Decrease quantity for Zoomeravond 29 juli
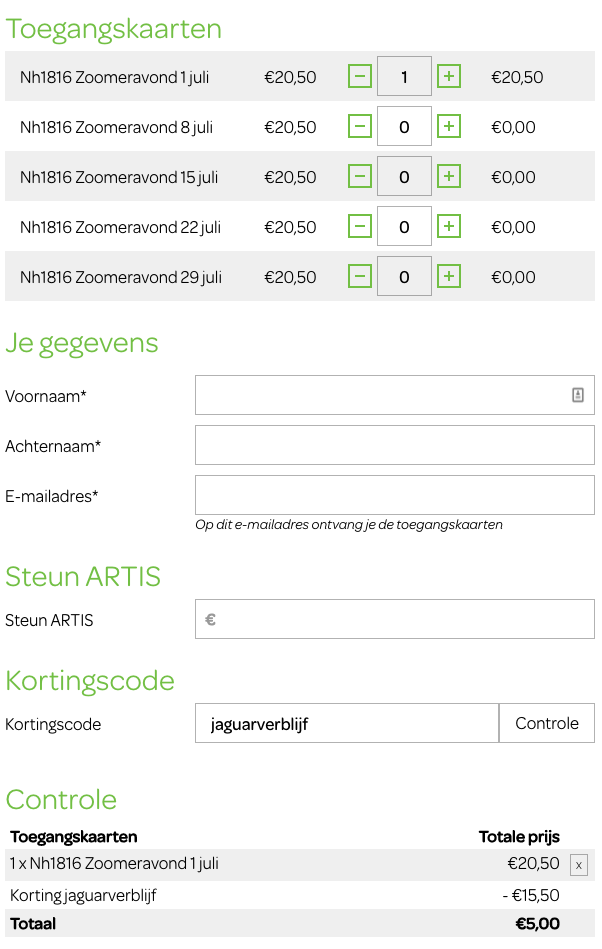 [x=360, y=276]
